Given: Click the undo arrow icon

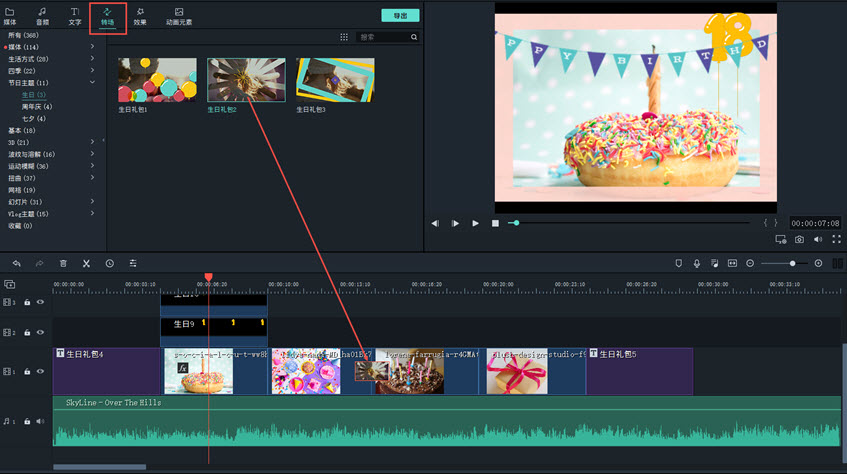Looking at the screenshot, I should [17, 263].
